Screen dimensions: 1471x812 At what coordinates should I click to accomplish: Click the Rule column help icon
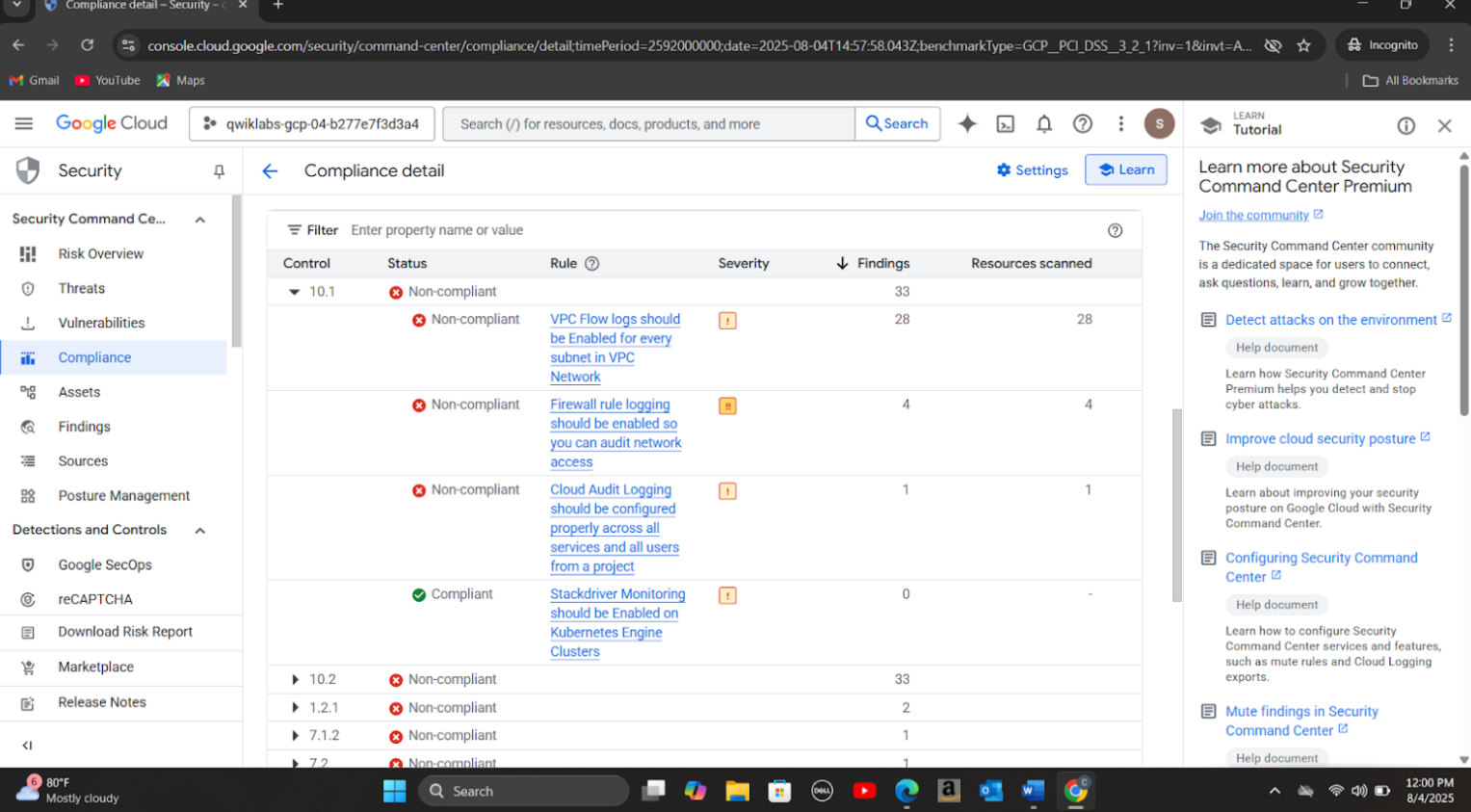click(x=592, y=264)
